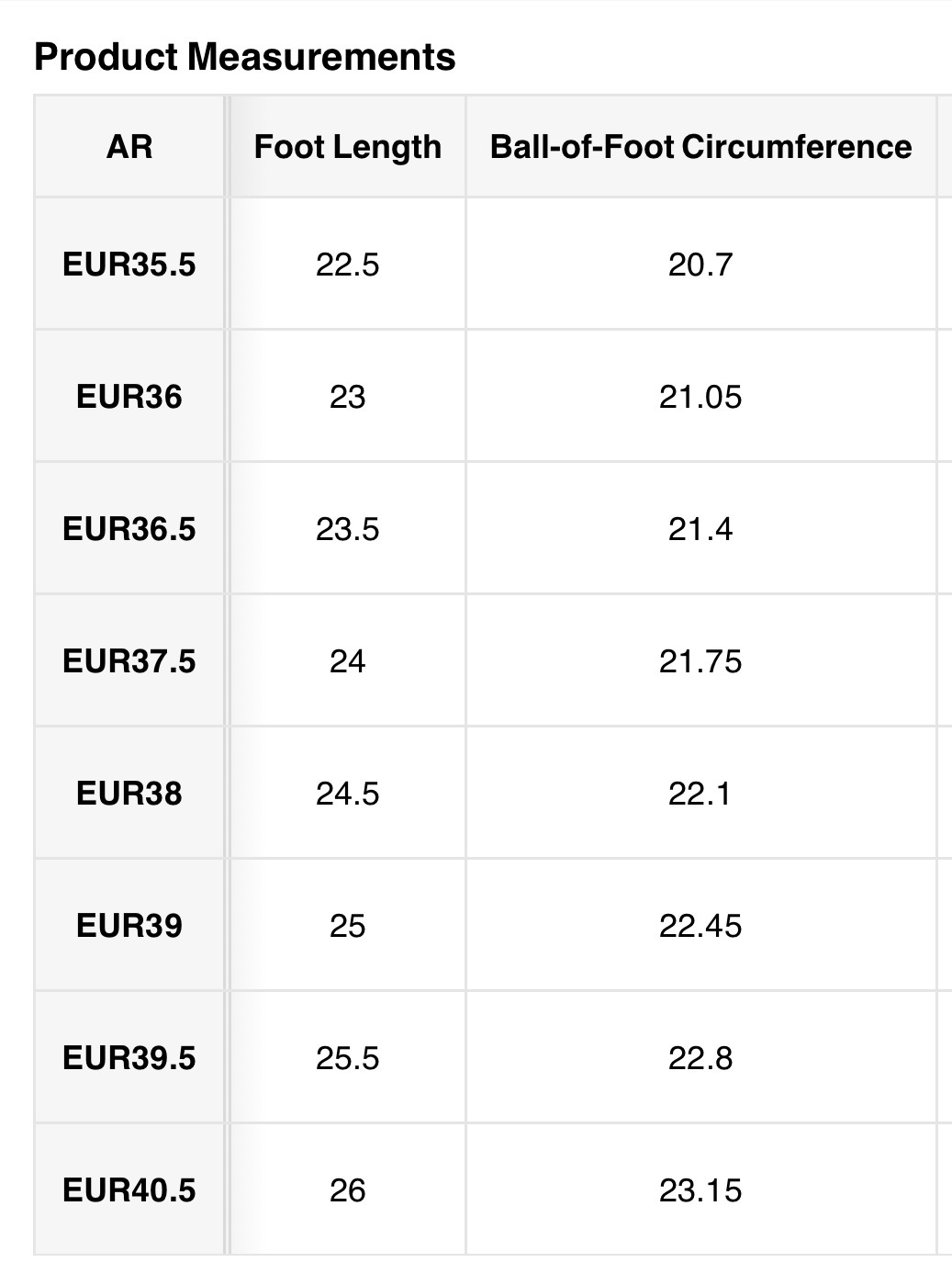Click the EUR40.5 size row label

pos(129,1190)
